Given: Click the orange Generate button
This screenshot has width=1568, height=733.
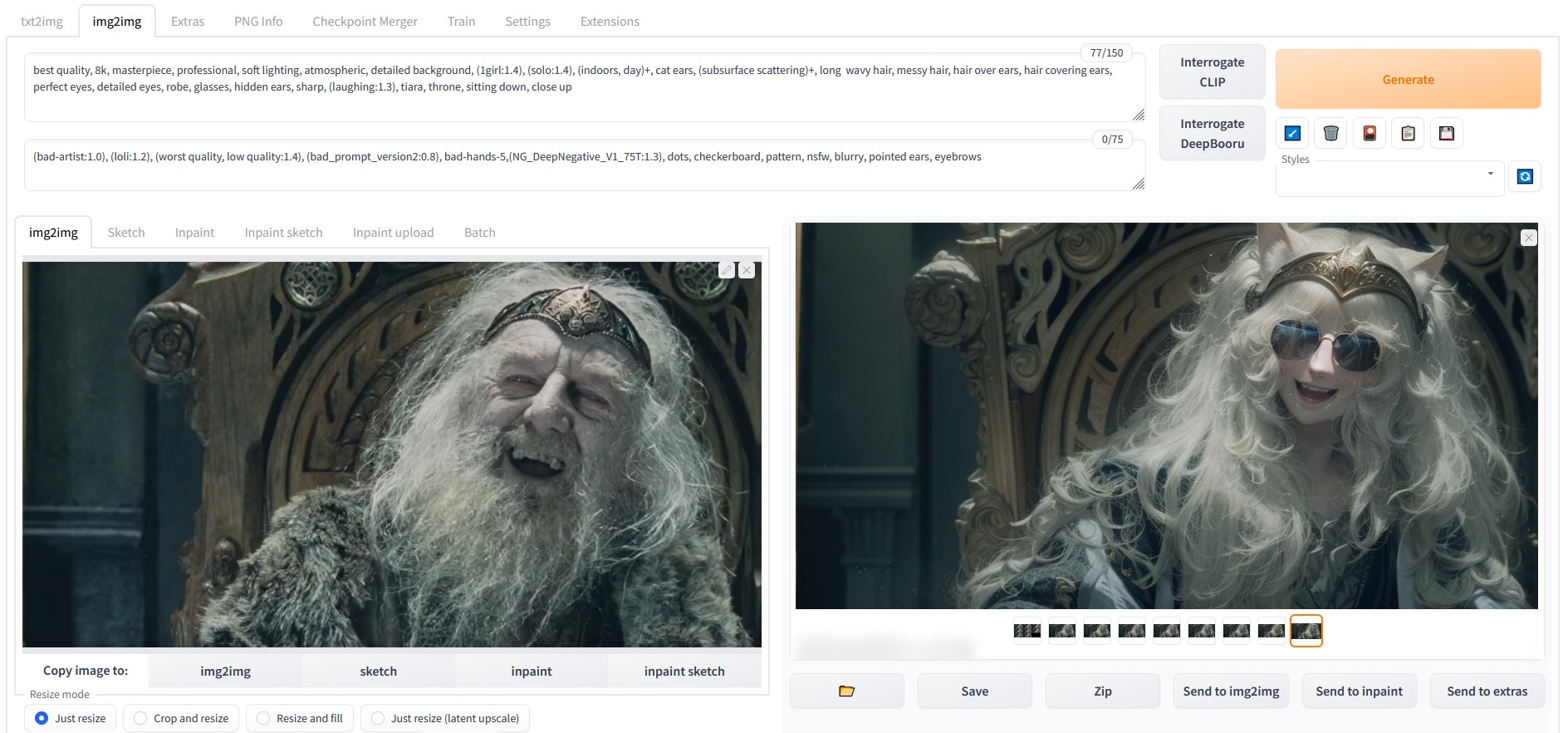Looking at the screenshot, I should click(1408, 80).
